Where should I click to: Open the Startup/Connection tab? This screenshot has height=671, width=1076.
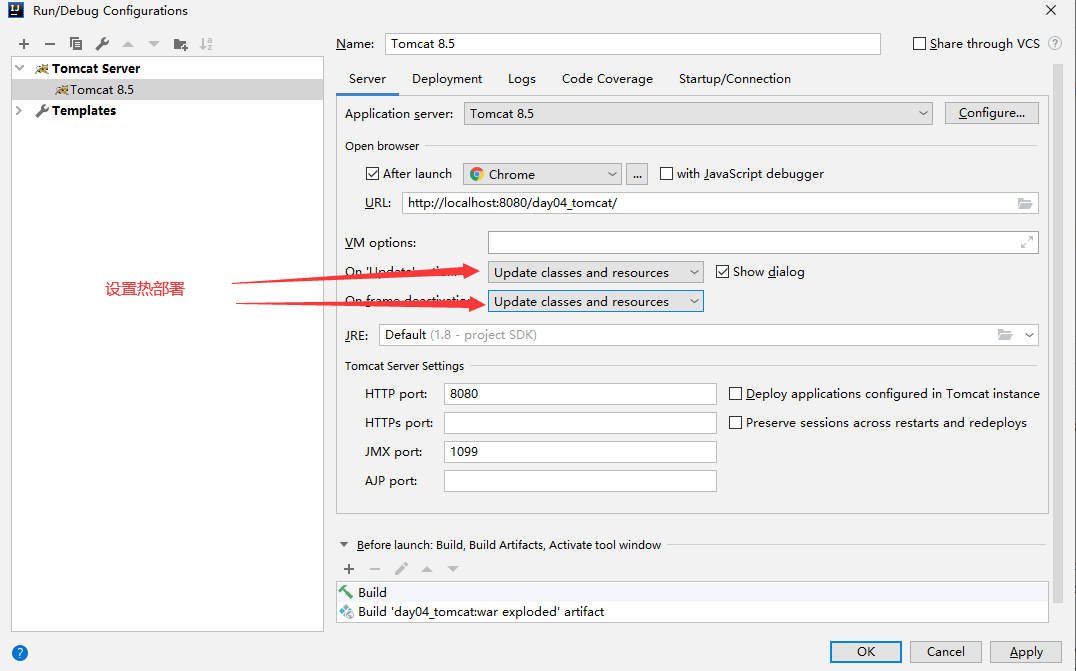click(x=734, y=79)
